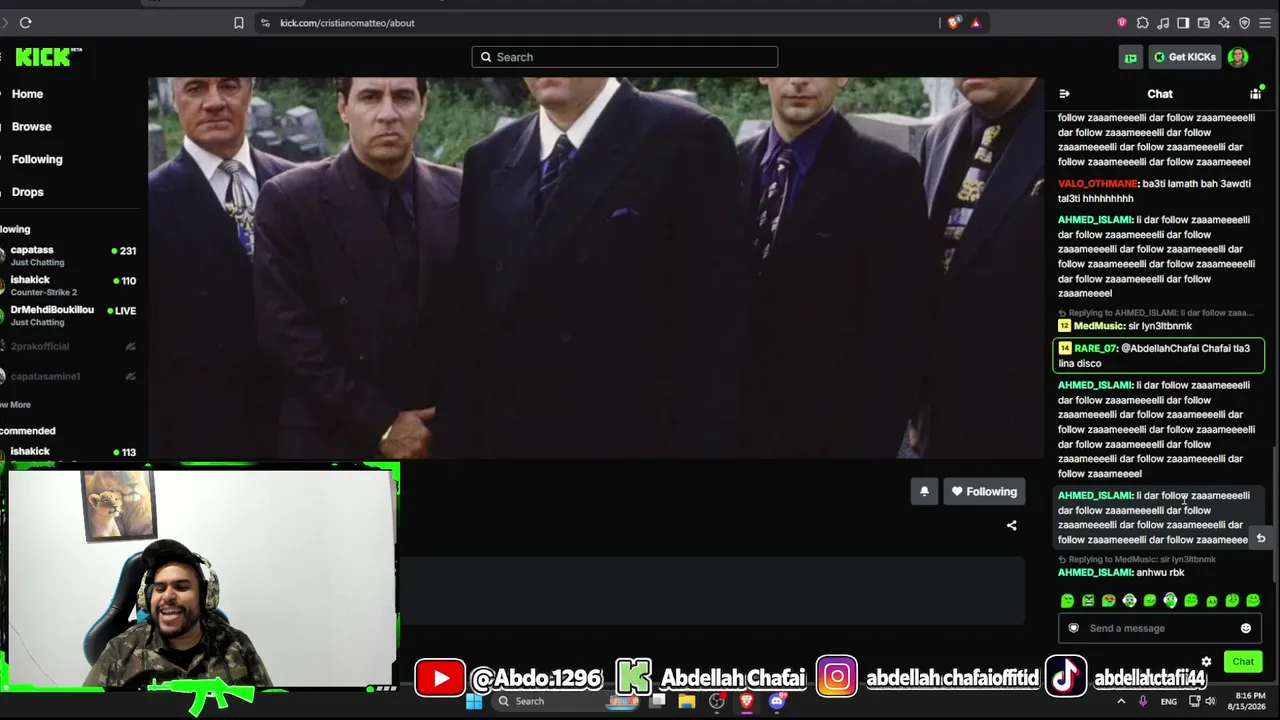Click the Following heart button
1280x720 pixels.
coord(984,491)
